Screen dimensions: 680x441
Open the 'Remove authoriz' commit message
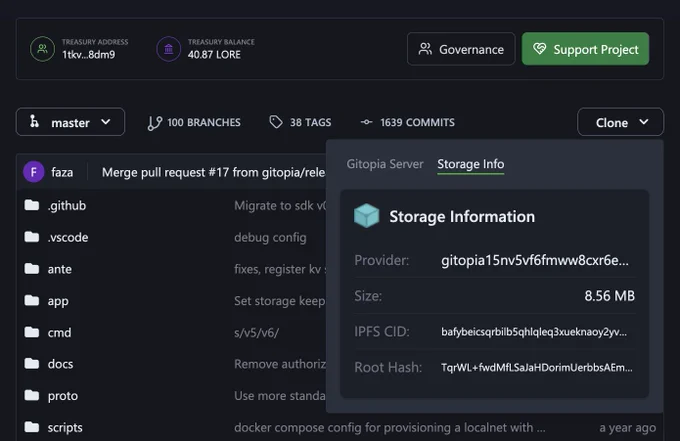280,364
